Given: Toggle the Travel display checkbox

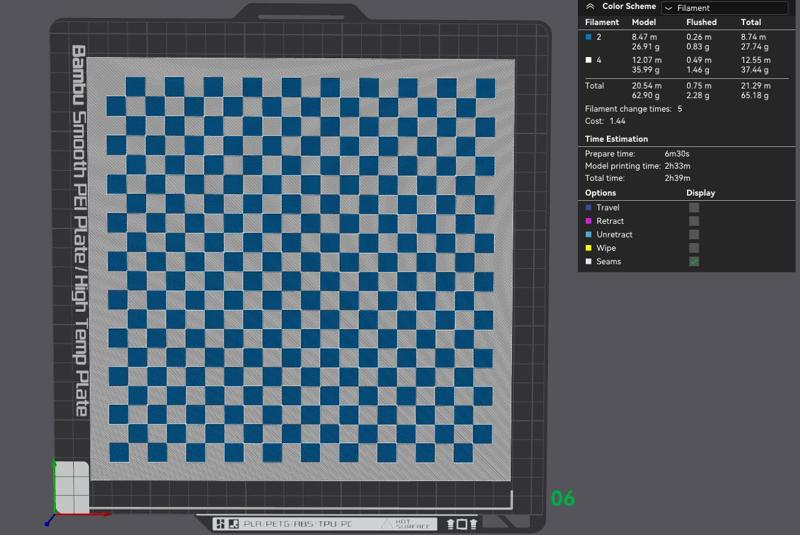Looking at the screenshot, I should point(694,208).
